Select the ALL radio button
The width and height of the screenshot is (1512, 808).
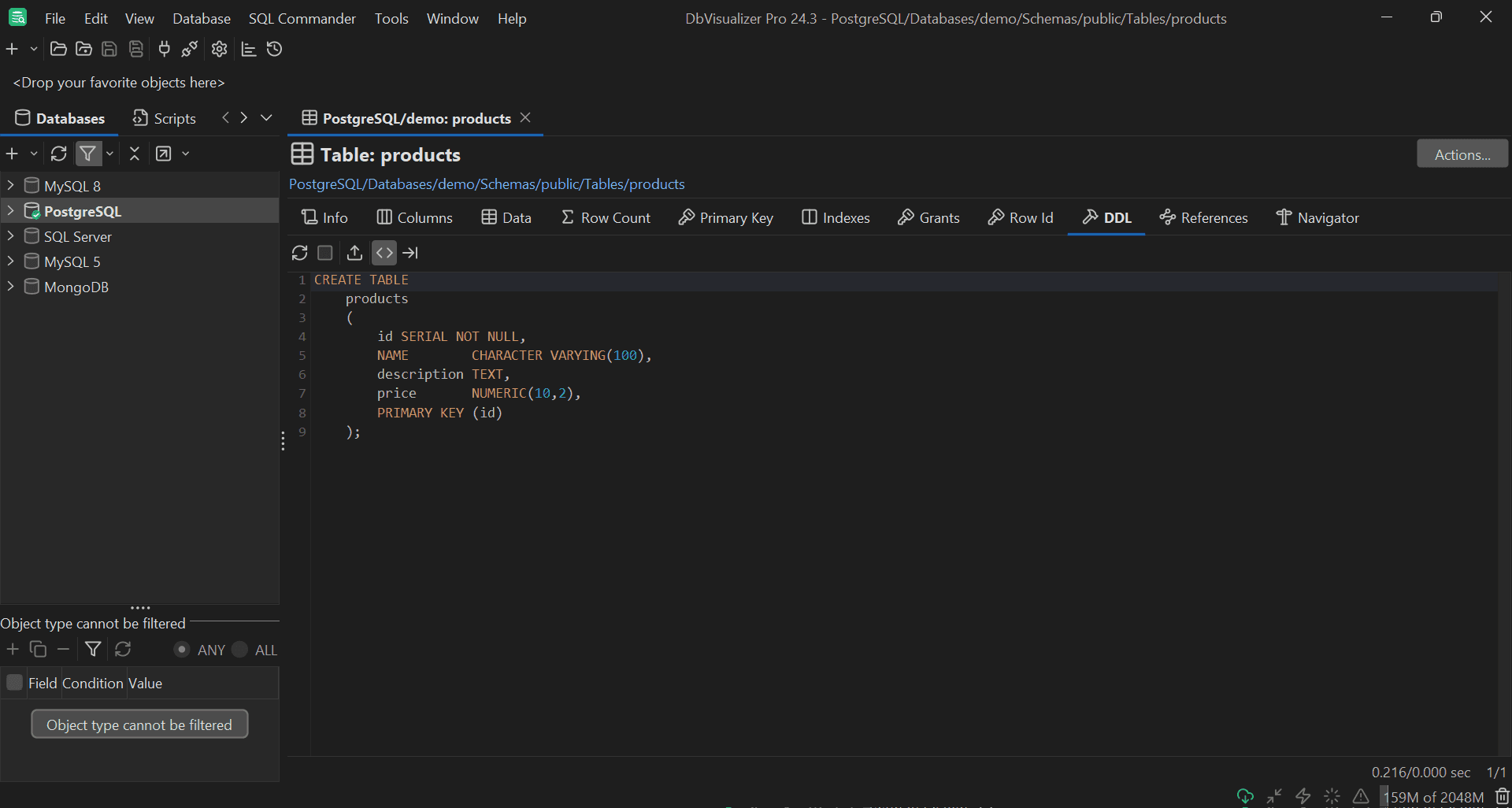(240, 650)
